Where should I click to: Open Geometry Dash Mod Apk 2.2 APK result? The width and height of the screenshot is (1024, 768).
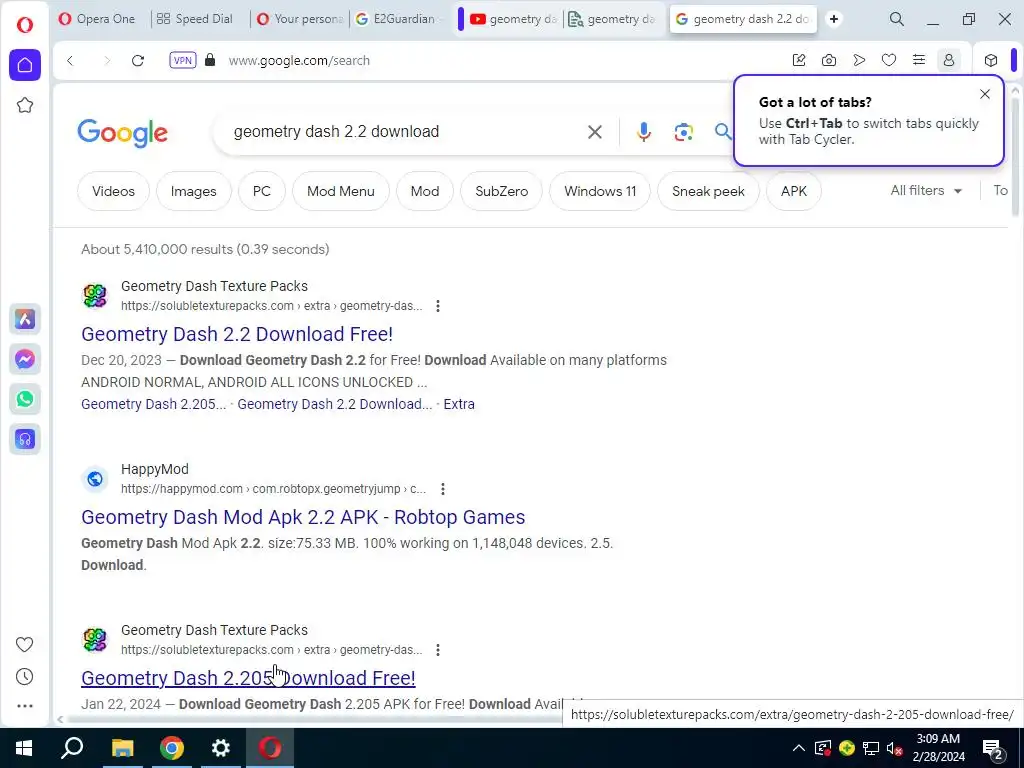tap(303, 517)
